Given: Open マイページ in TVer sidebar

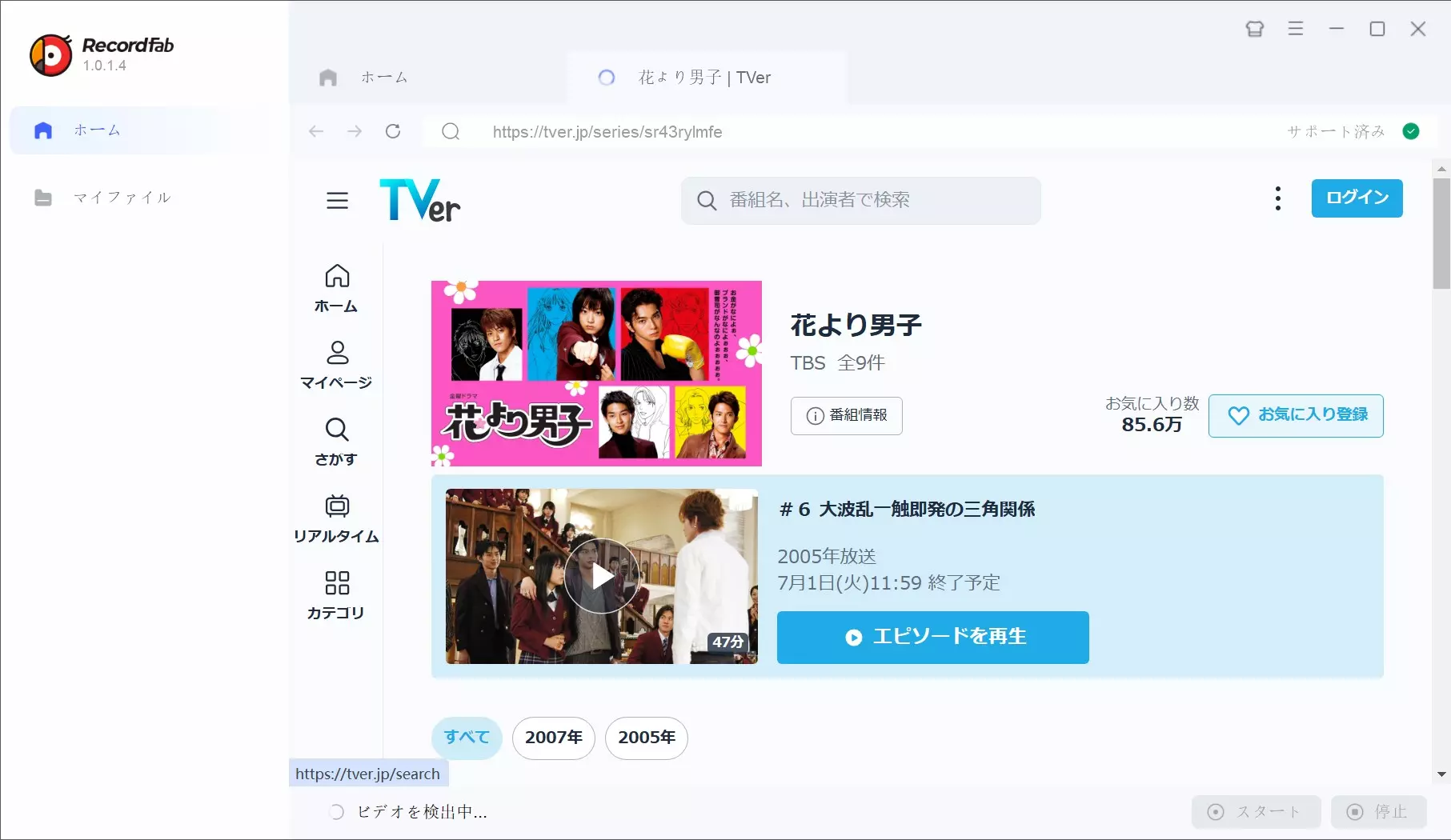Looking at the screenshot, I should pos(337,365).
